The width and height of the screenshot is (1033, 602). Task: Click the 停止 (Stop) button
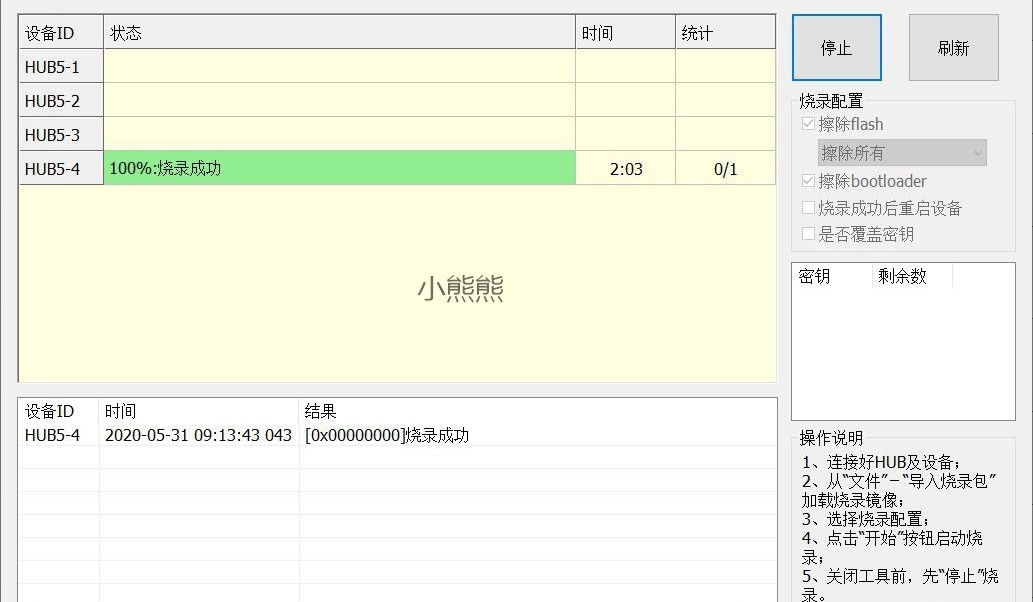(x=836, y=47)
